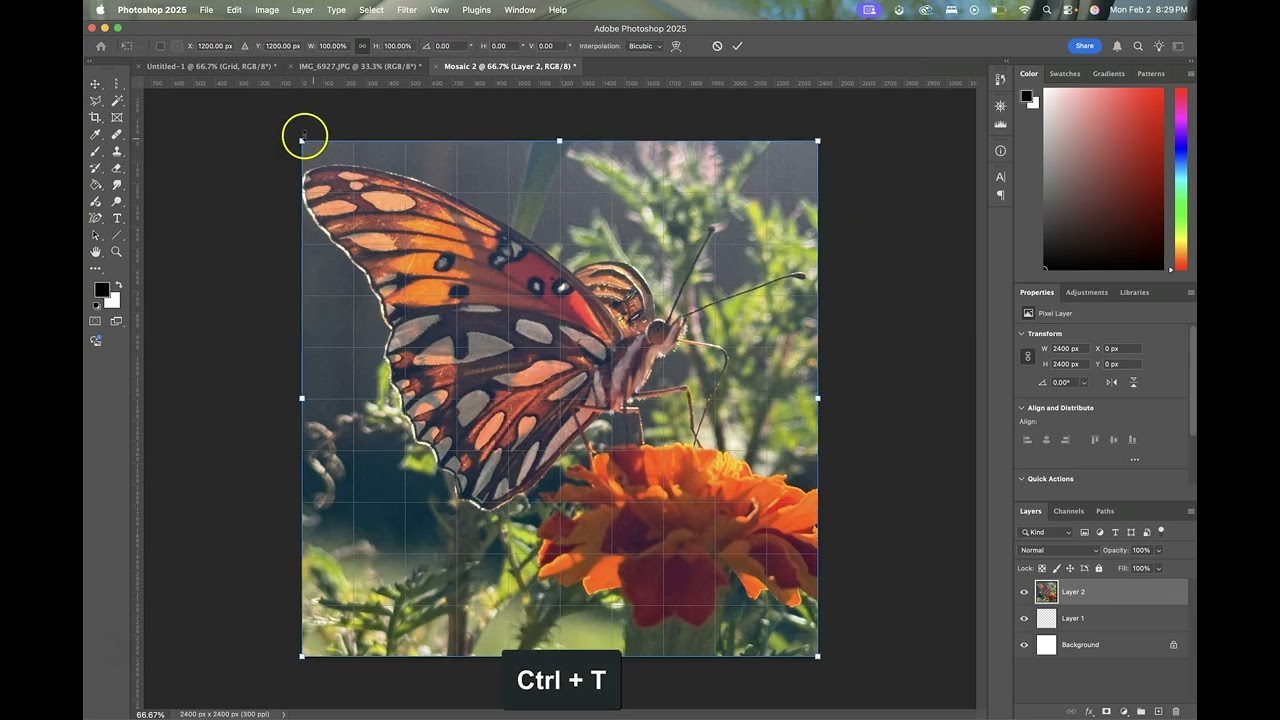Hide the Background layer eye icon
This screenshot has width=1280, height=720.
pyautogui.click(x=1024, y=645)
